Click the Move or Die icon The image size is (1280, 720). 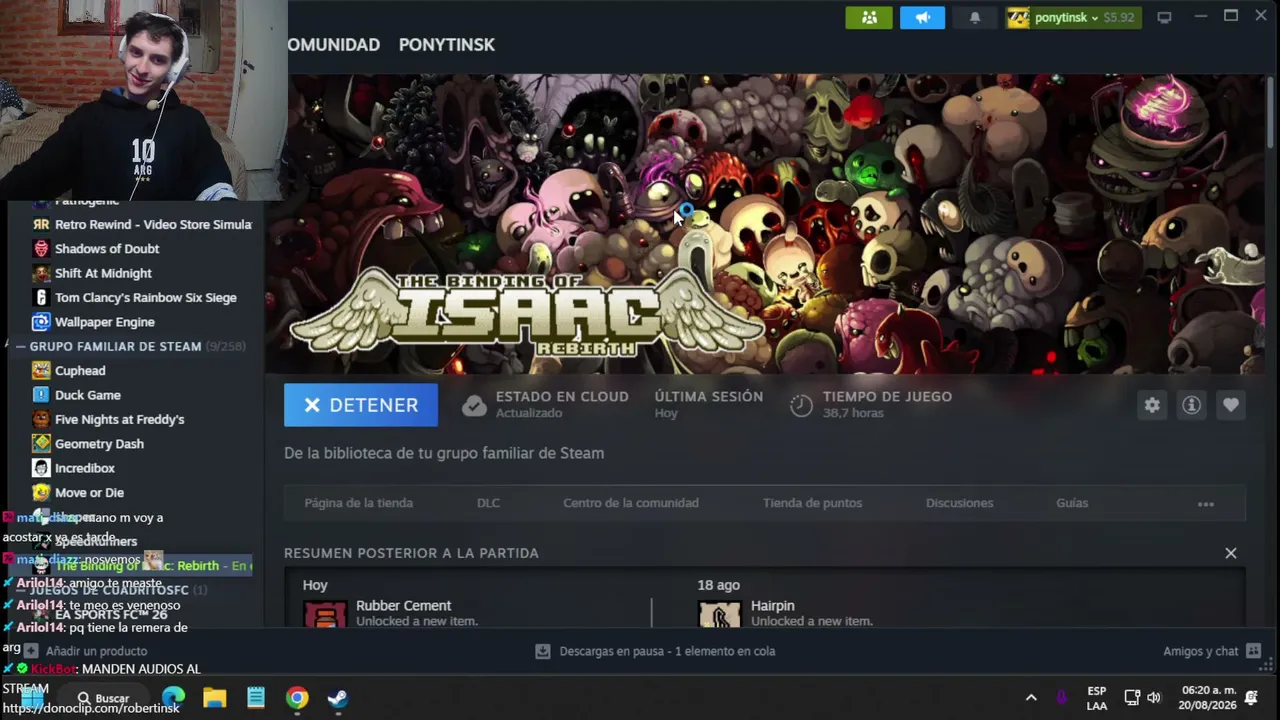41,492
